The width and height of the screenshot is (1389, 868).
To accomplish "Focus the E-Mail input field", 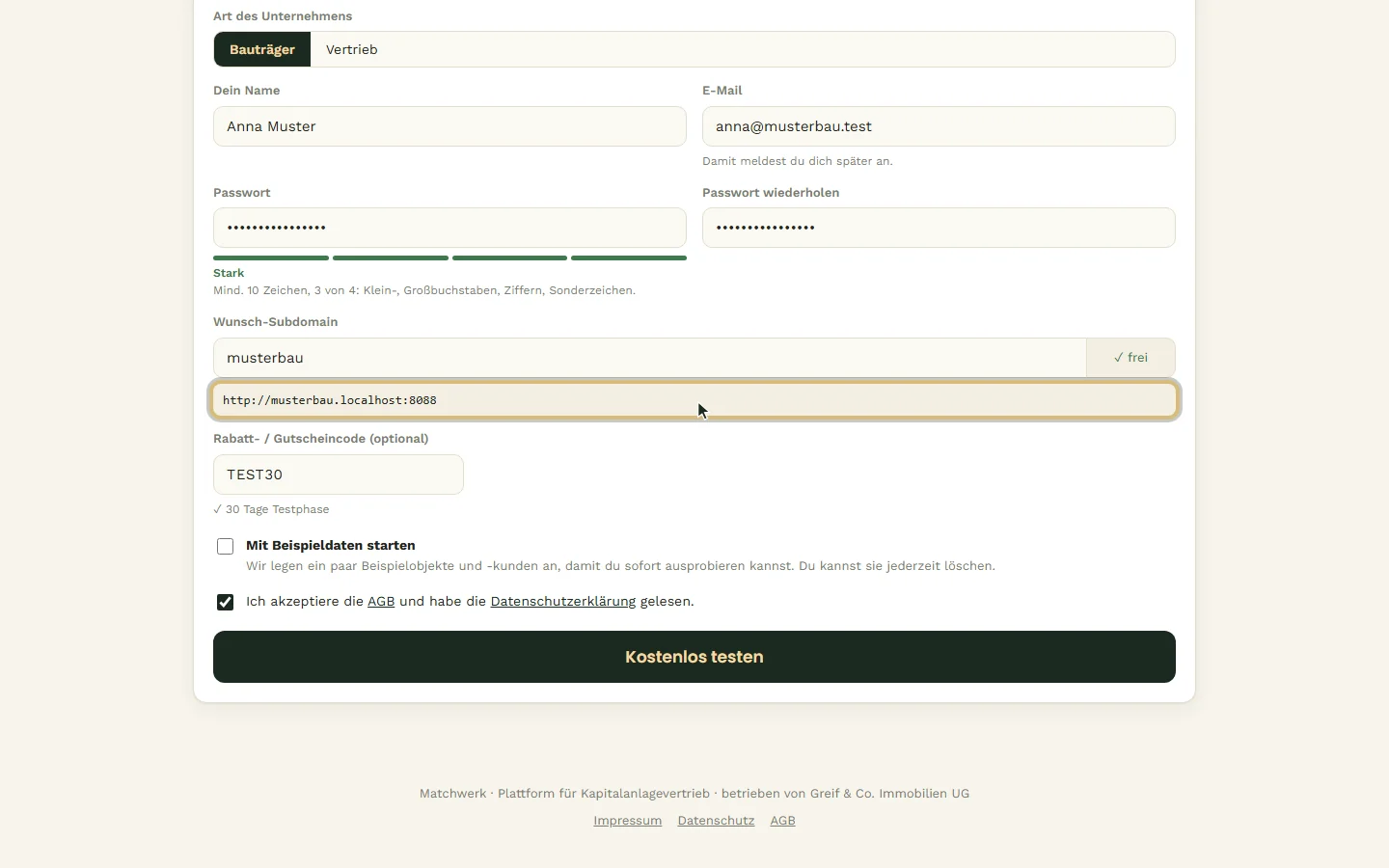I will [939, 126].
